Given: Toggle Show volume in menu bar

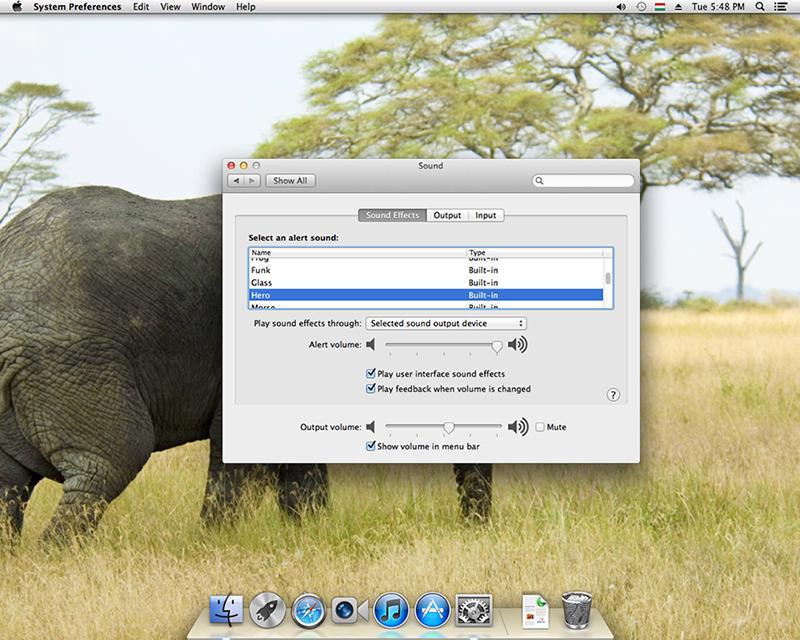Looking at the screenshot, I should pyautogui.click(x=371, y=446).
